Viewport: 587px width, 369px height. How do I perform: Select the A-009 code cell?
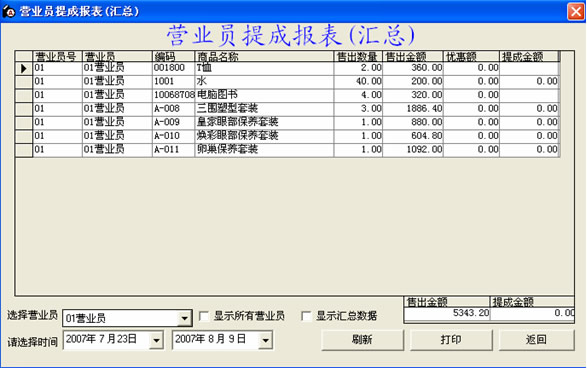pyautogui.click(x=174, y=122)
